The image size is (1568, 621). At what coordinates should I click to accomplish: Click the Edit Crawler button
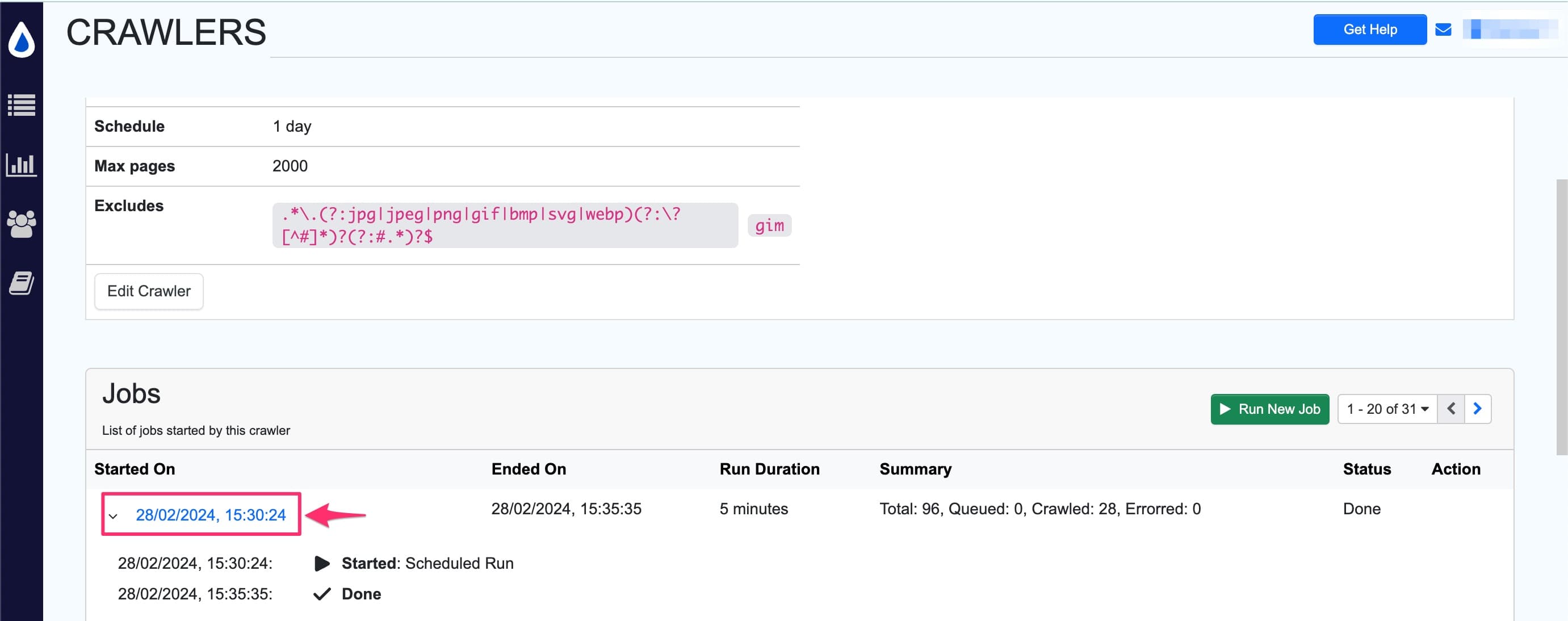149,291
